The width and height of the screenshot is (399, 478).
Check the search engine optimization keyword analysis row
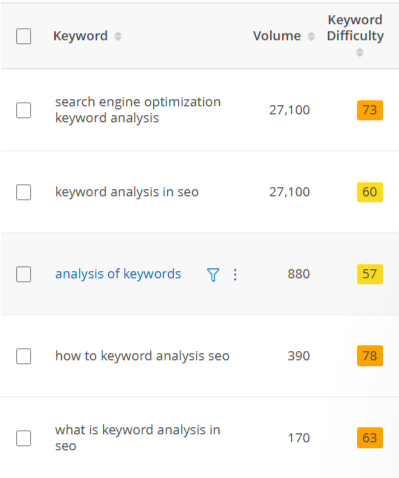[x=24, y=110]
